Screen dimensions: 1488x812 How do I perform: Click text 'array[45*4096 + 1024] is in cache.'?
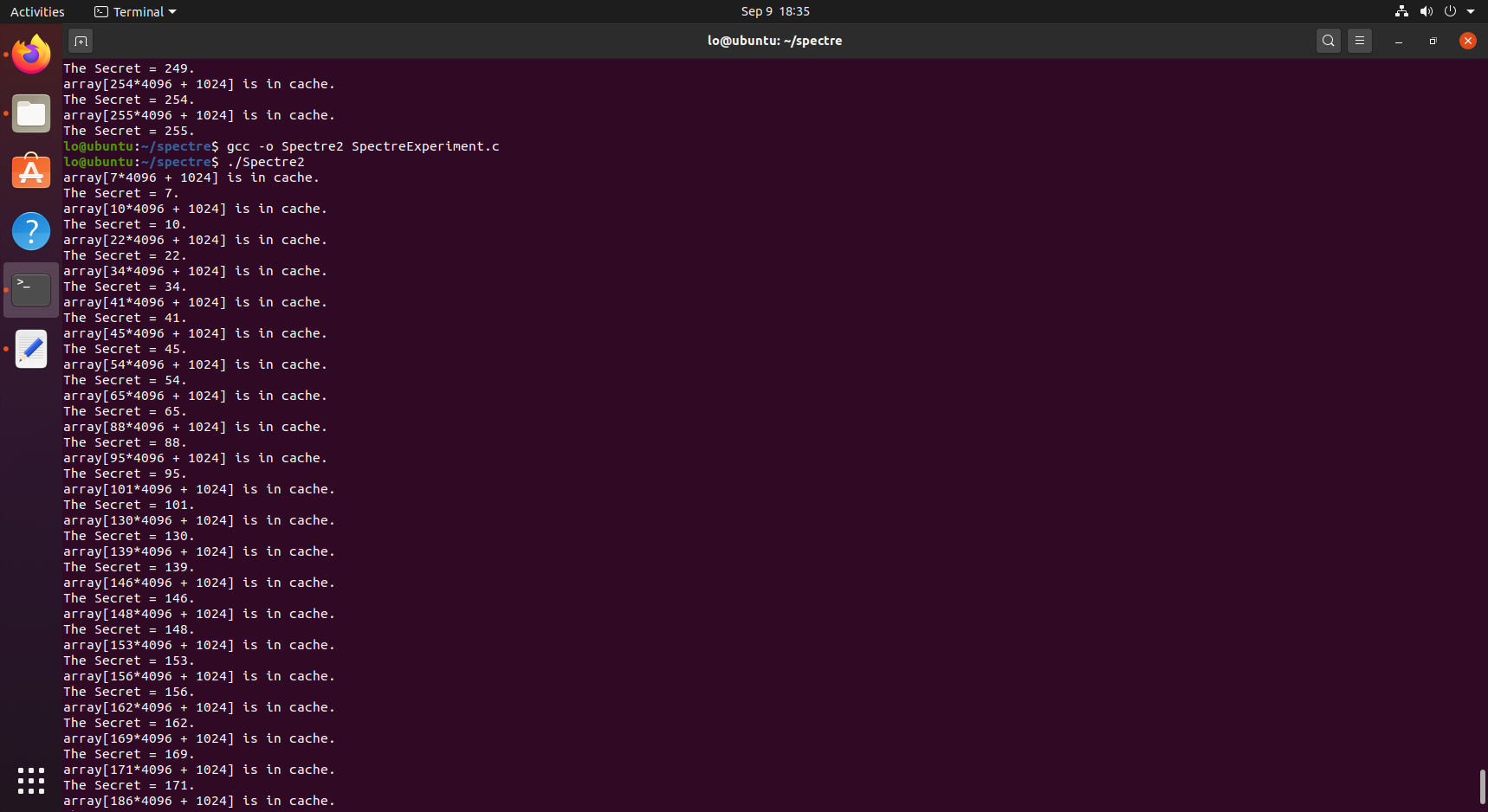(x=195, y=333)
